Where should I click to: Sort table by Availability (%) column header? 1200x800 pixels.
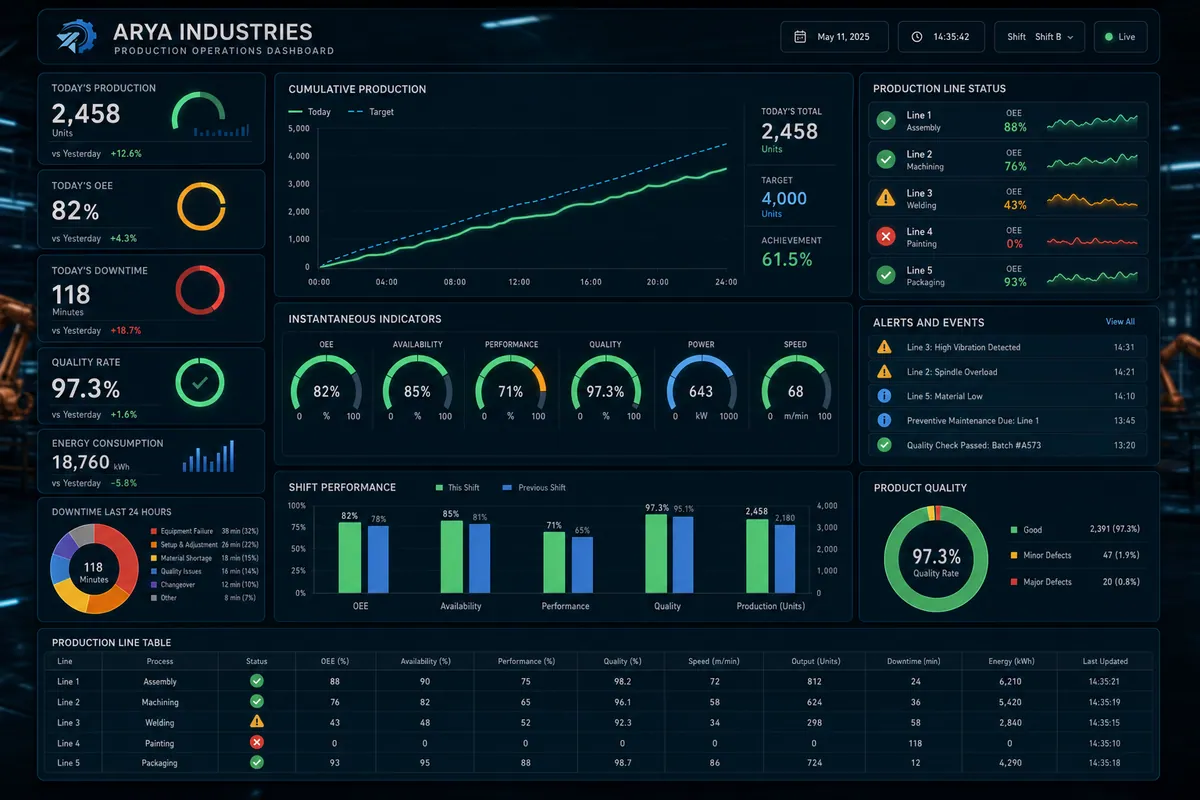(x=425, y=661)
